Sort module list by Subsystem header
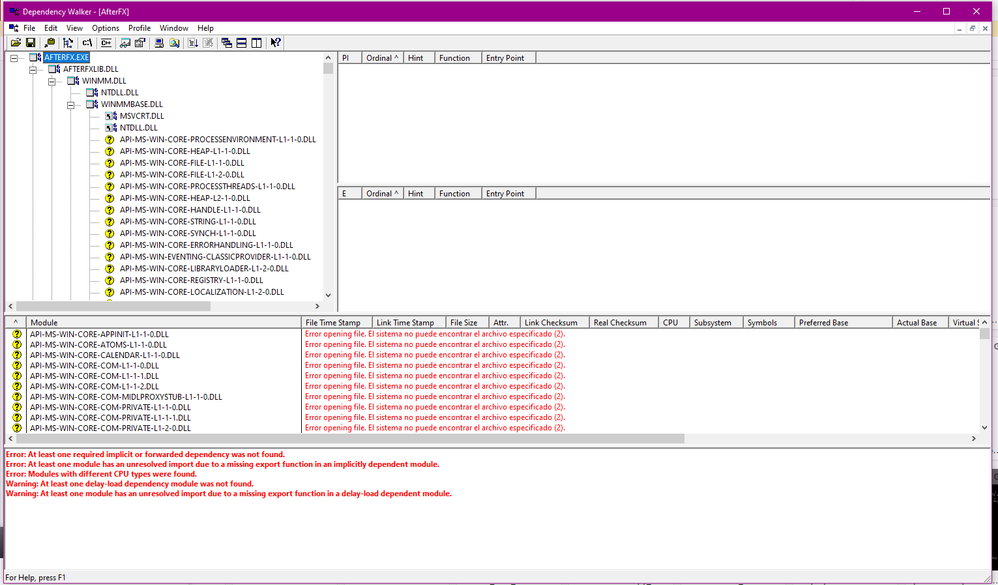 click(x=716, y=323)
